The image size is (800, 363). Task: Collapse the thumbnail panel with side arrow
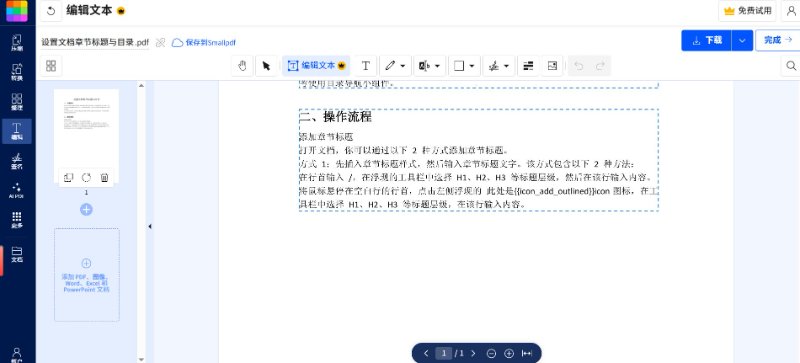[x=149, y=226]
